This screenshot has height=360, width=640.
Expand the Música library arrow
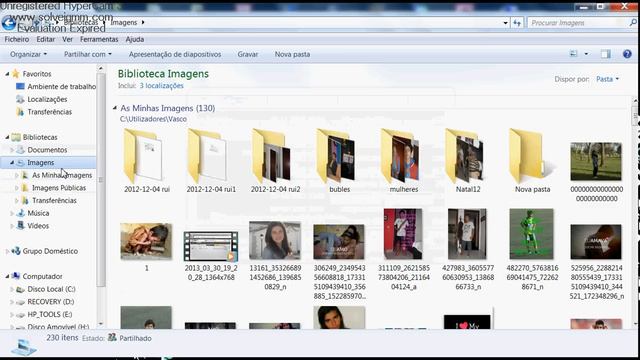[x=12, y=213]
